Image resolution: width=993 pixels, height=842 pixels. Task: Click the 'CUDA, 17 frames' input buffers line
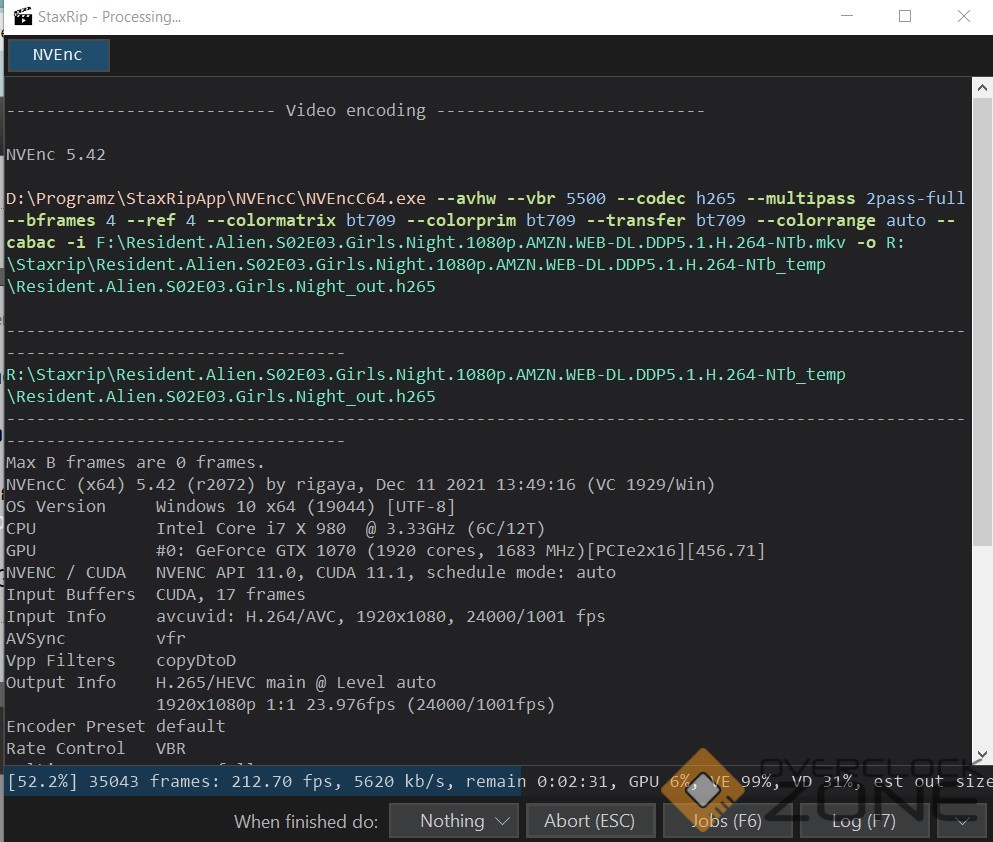[x=155, y=594]
